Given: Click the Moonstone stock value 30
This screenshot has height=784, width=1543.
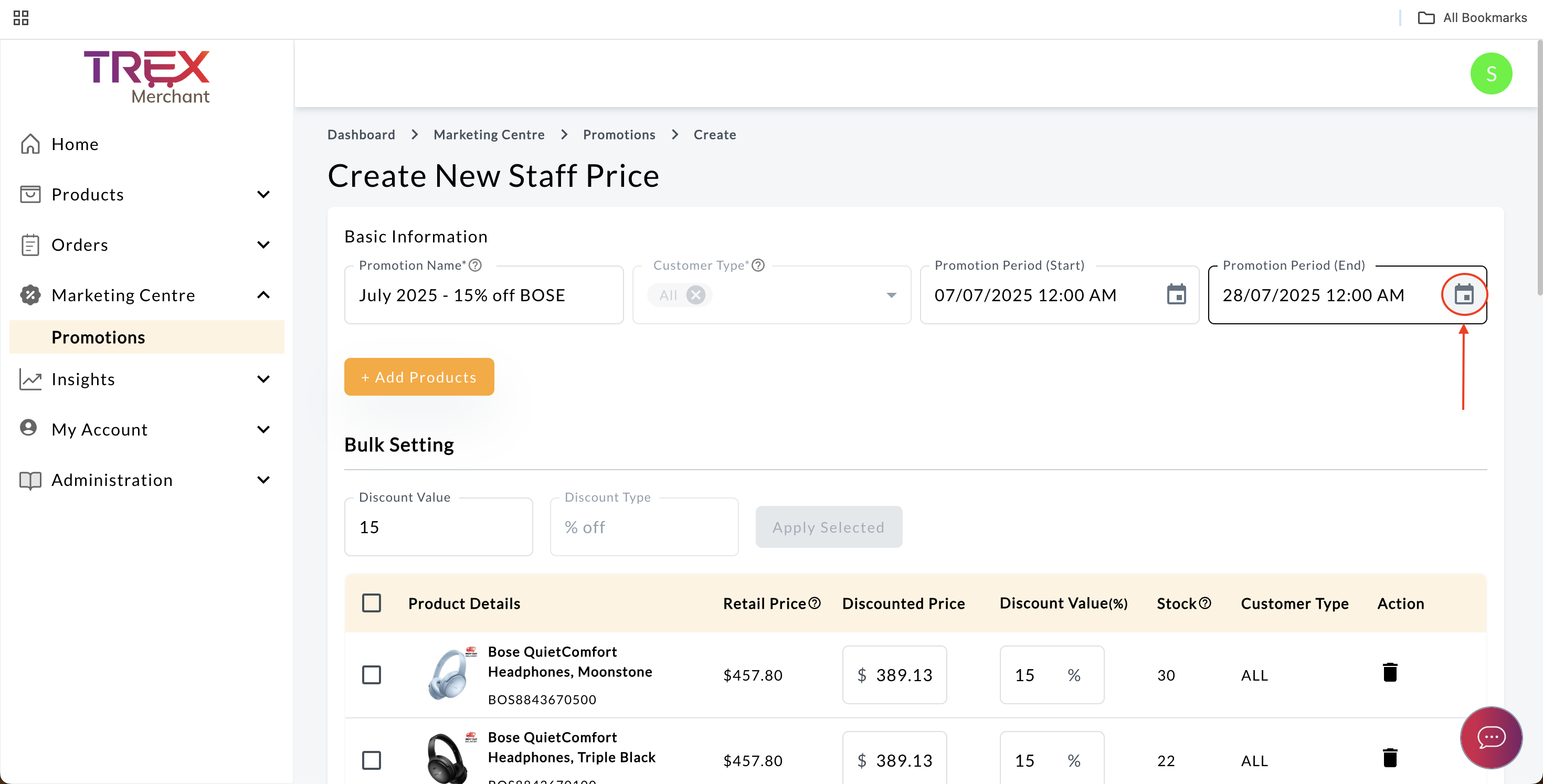Looking at the screenshot, I should [1166, 675].
